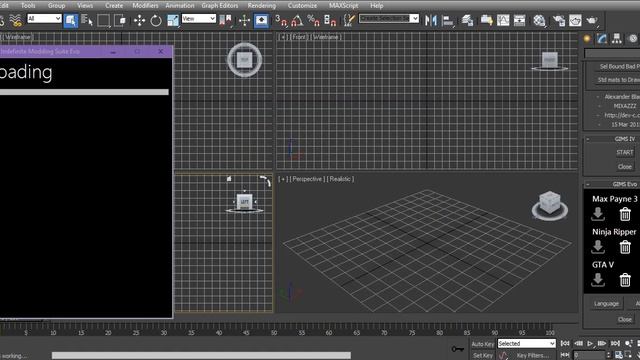Activate the Select and Rotate tool
This screenshot has height=360, width=640.
pos(156,20)
